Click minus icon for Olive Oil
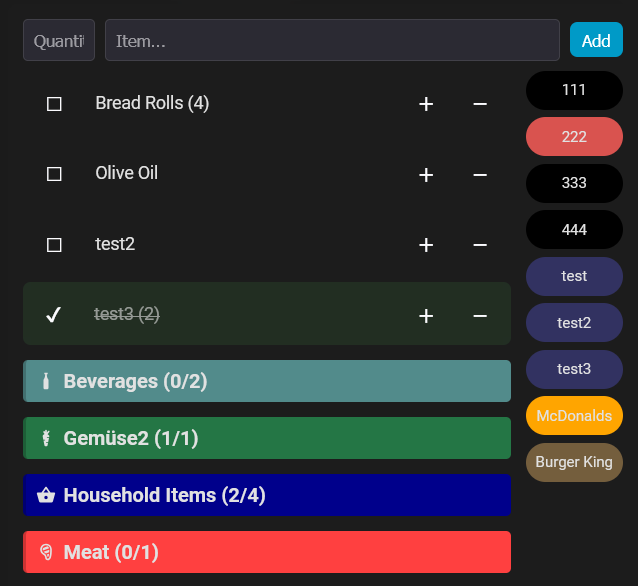638x586 pixels. tap(480, 175)
